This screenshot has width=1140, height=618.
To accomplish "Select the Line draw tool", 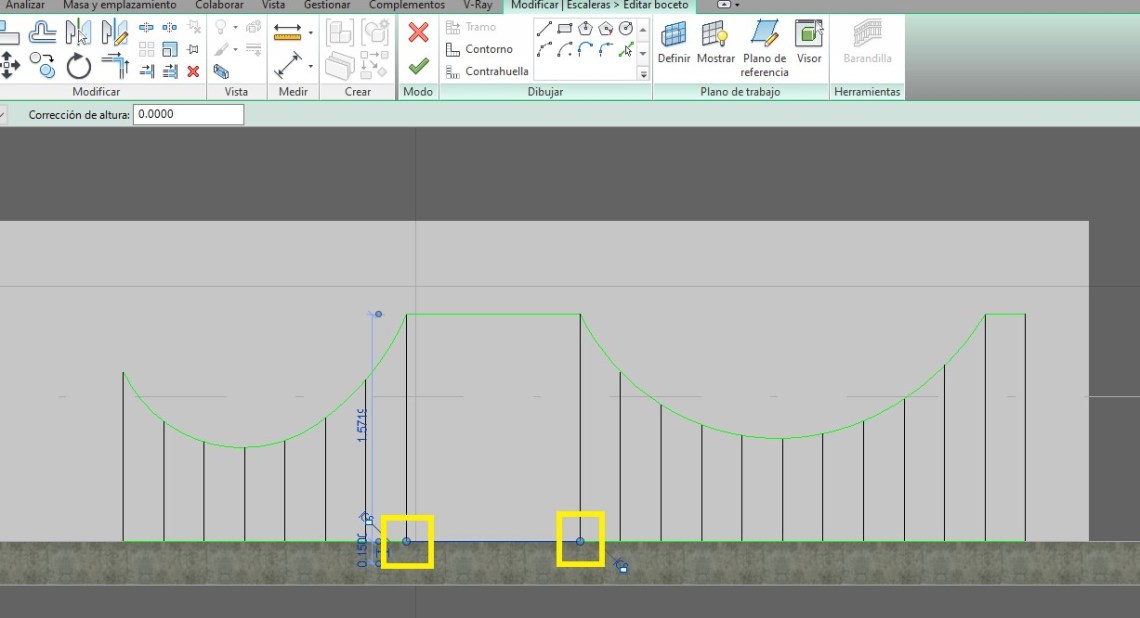I will pos(545,28).
